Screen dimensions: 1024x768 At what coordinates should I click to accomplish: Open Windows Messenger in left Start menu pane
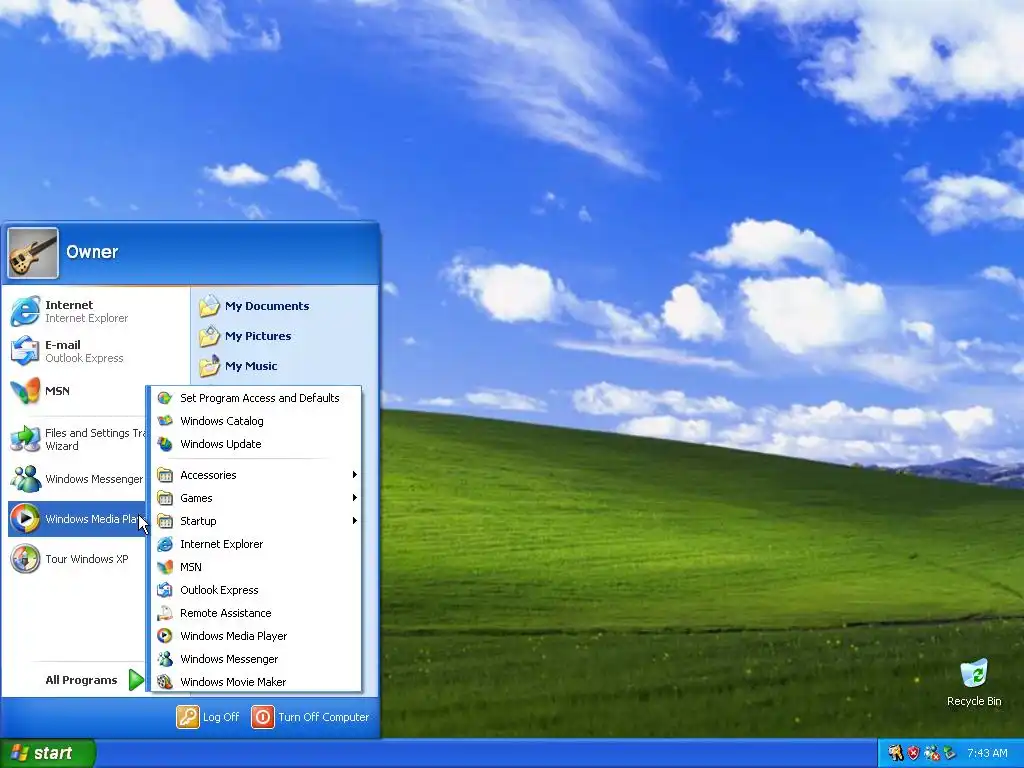(x=76, y=479)
